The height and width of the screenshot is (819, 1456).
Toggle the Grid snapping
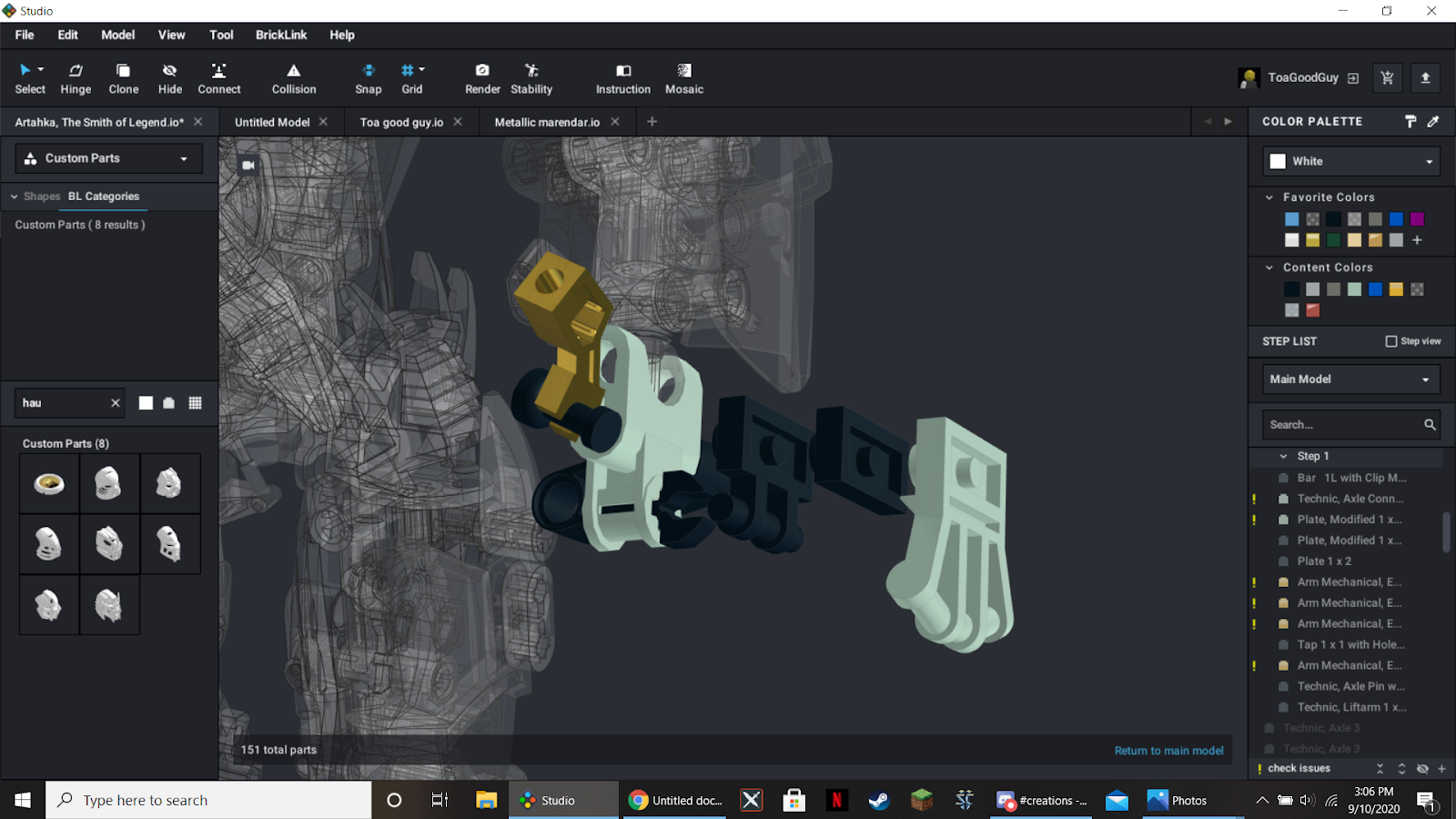408,78
